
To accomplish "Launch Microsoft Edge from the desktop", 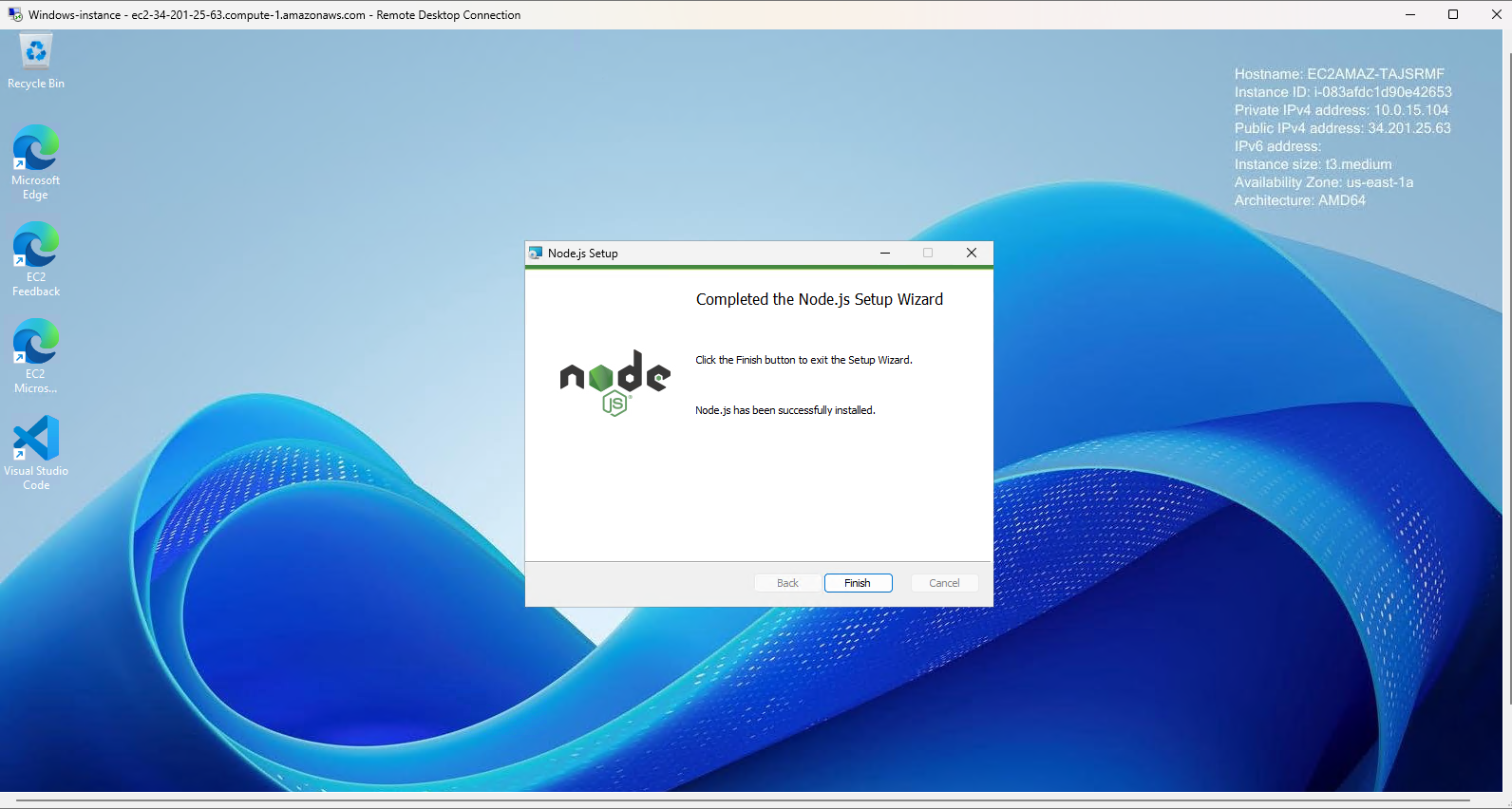I will pos(36,161).
